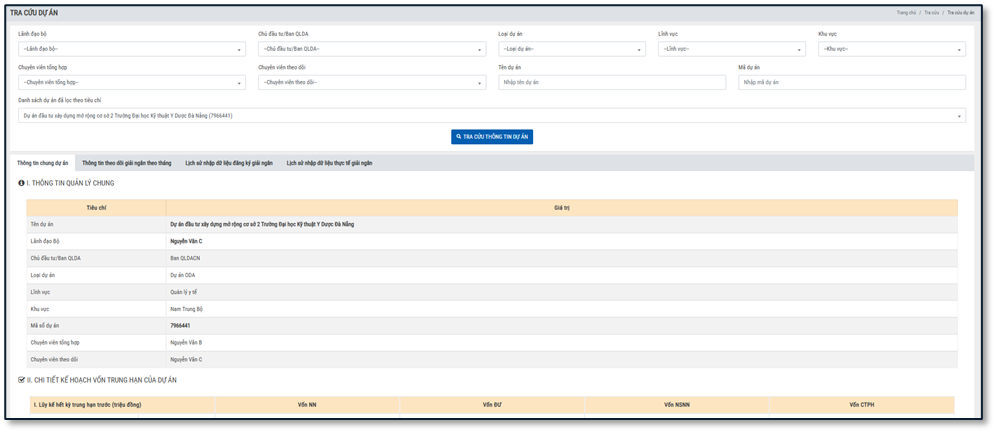The width and height of the screenshot is (996, 433).
Task: Expand the Chuyên viên tổng hợp dropdown
Action: click(x=131, y=83)
